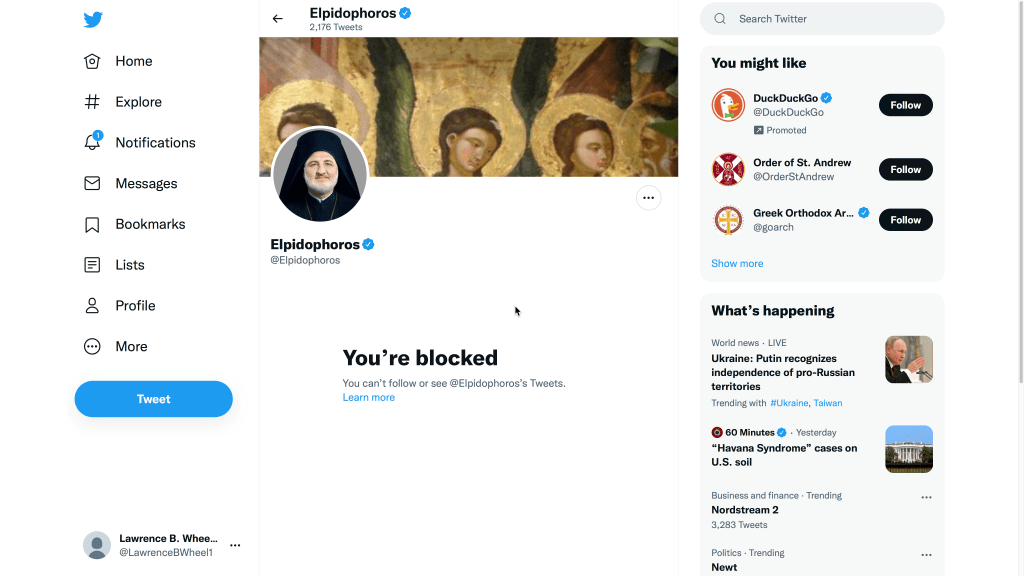Viewport: 1024px width, 576px height.
Task: Open the Lists page icon
Action: pyautogui.click(x=92, y=265)
